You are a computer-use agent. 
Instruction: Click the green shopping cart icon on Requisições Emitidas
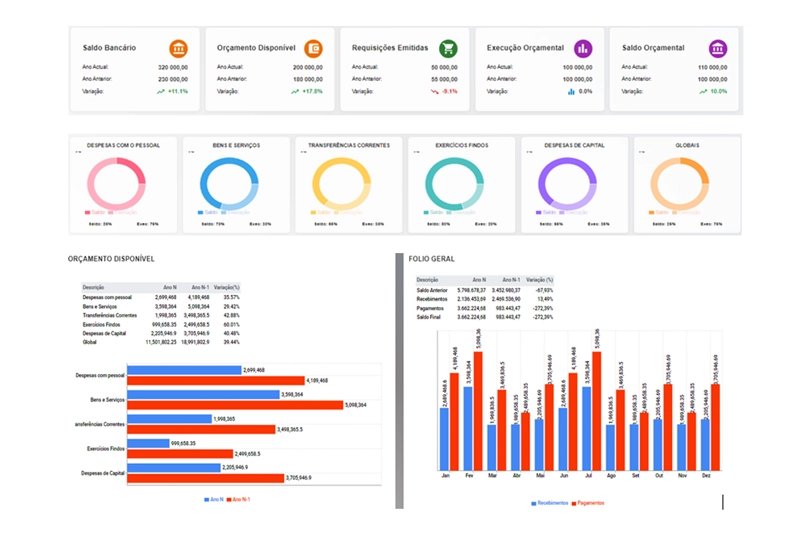448,48
